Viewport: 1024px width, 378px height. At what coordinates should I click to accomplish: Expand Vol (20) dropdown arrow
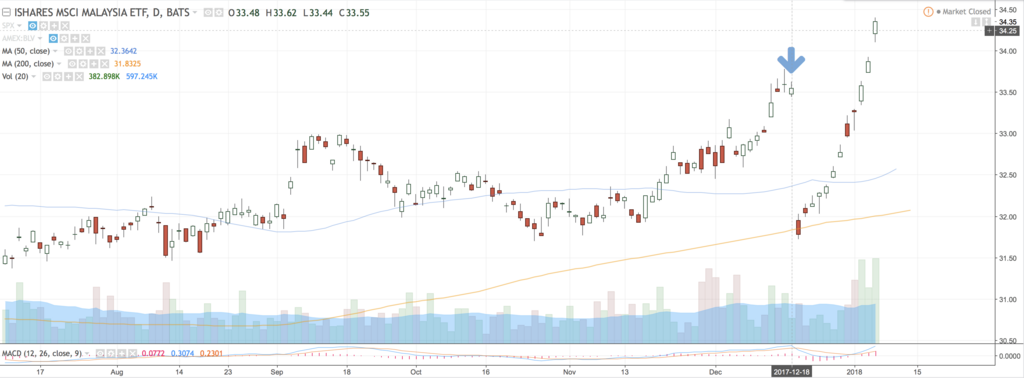33,76
